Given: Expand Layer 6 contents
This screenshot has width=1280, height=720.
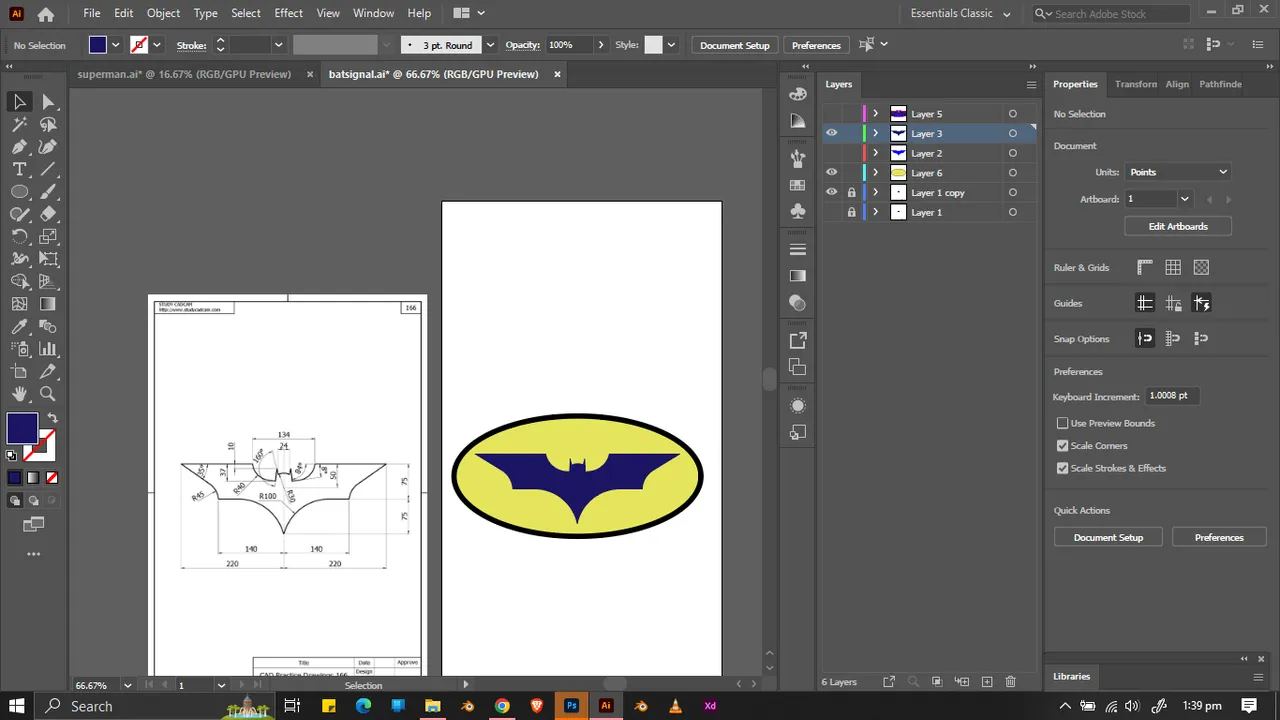Looking at the screenshot, I should 875,173.
